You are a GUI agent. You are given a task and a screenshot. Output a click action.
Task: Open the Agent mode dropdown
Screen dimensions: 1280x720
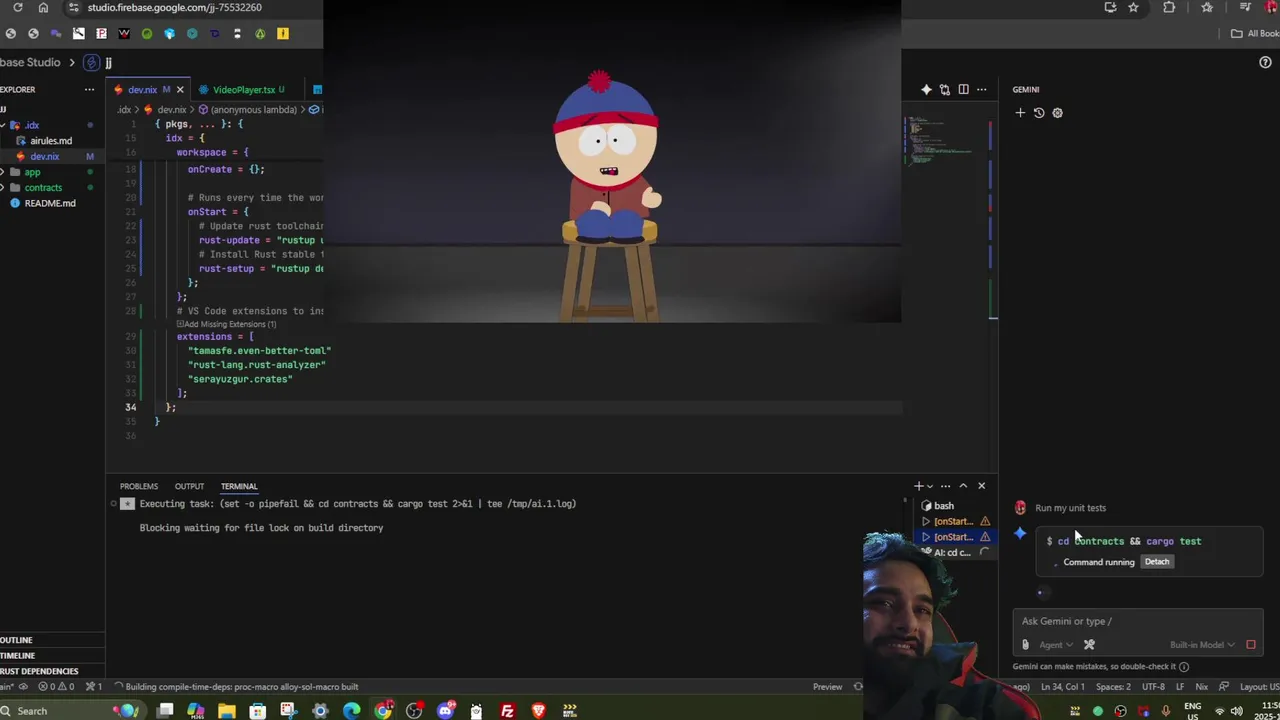1056,645
